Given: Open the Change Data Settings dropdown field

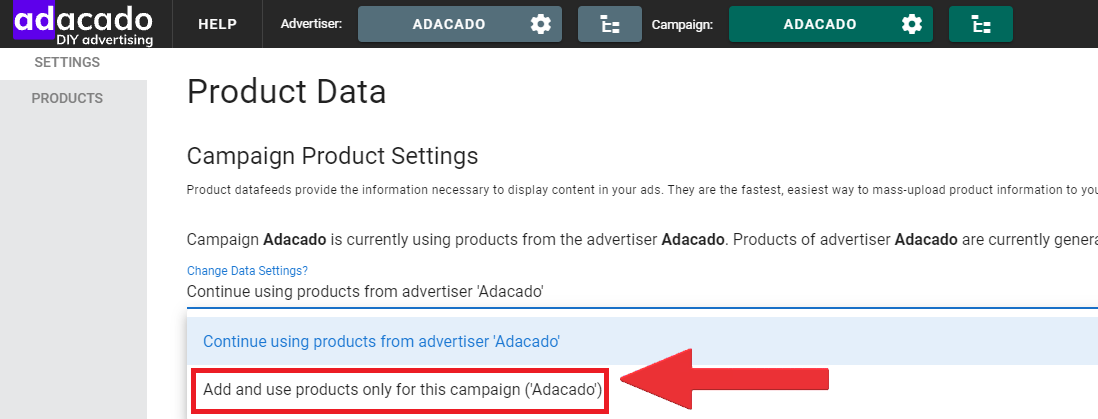Looking at the screenshot, I should click(642, 291).
